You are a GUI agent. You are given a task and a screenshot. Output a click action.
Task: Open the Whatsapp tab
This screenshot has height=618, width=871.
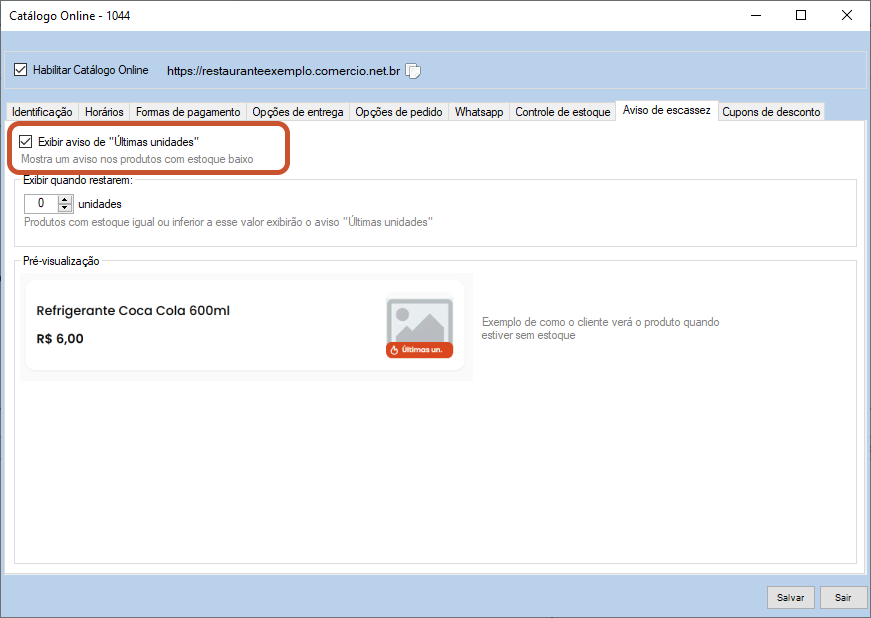(x=479, y=112)
